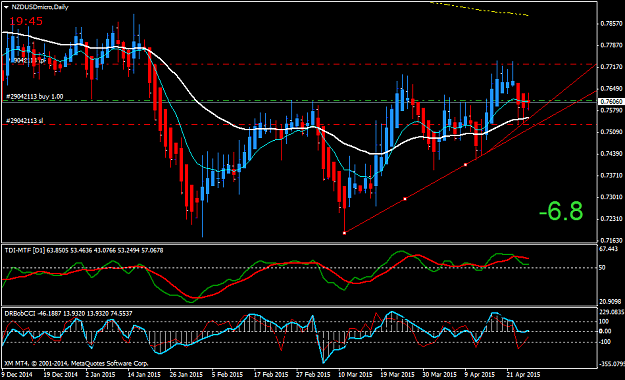Click the red 19:45 candle timer

pos(26,21)
